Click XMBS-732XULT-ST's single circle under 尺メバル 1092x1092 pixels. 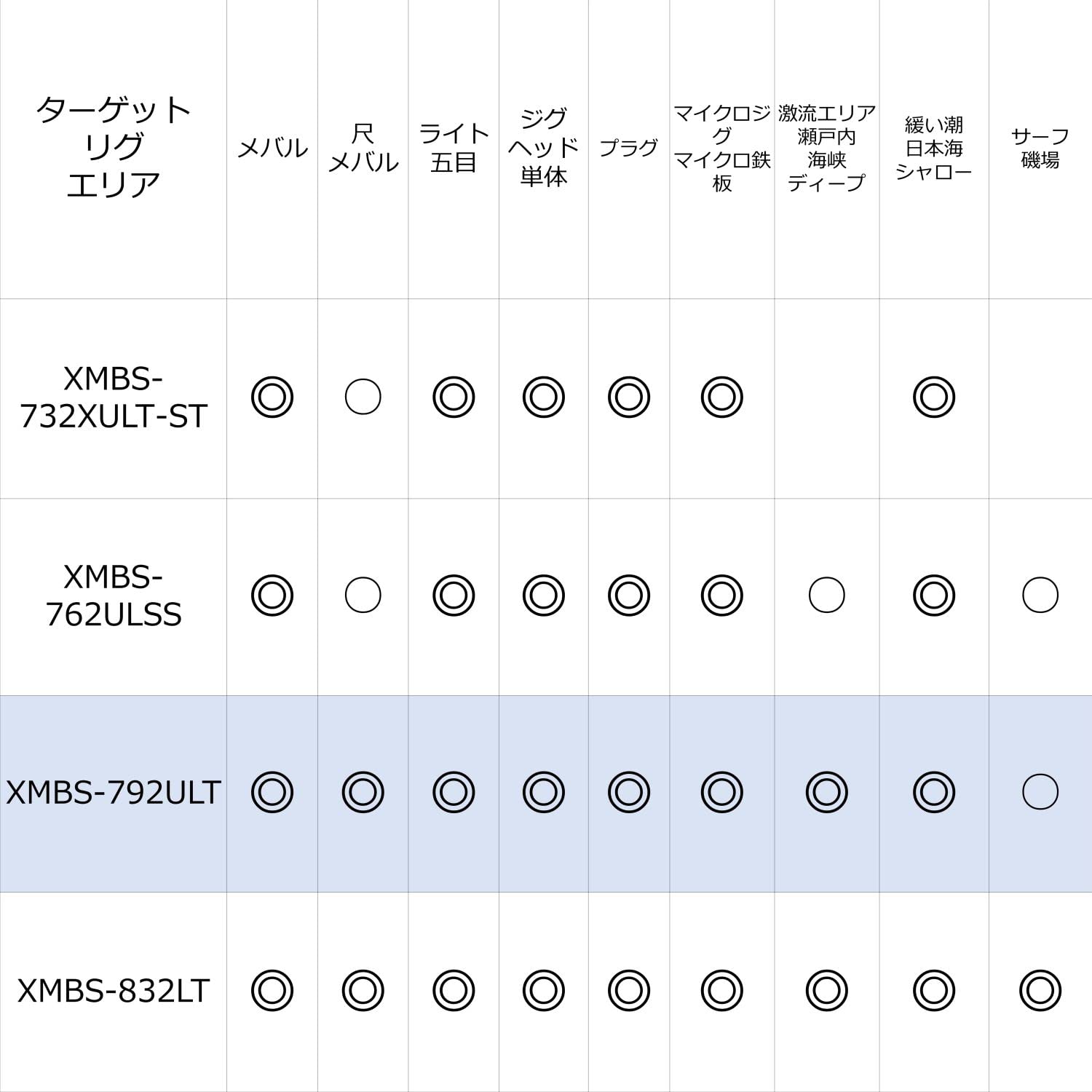(363, 397)
